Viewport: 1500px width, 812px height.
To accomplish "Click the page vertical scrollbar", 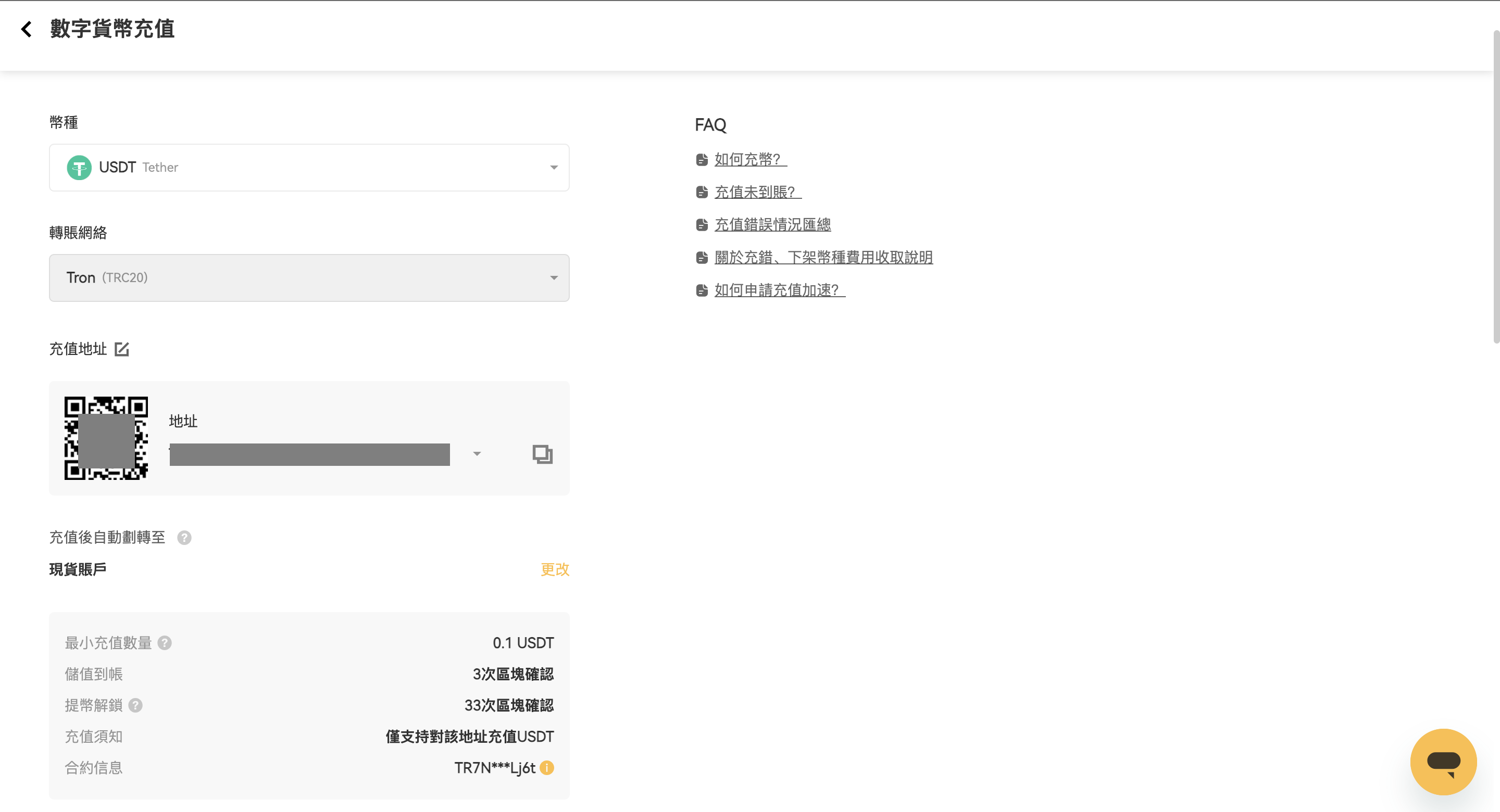I will pos(1495,186).
